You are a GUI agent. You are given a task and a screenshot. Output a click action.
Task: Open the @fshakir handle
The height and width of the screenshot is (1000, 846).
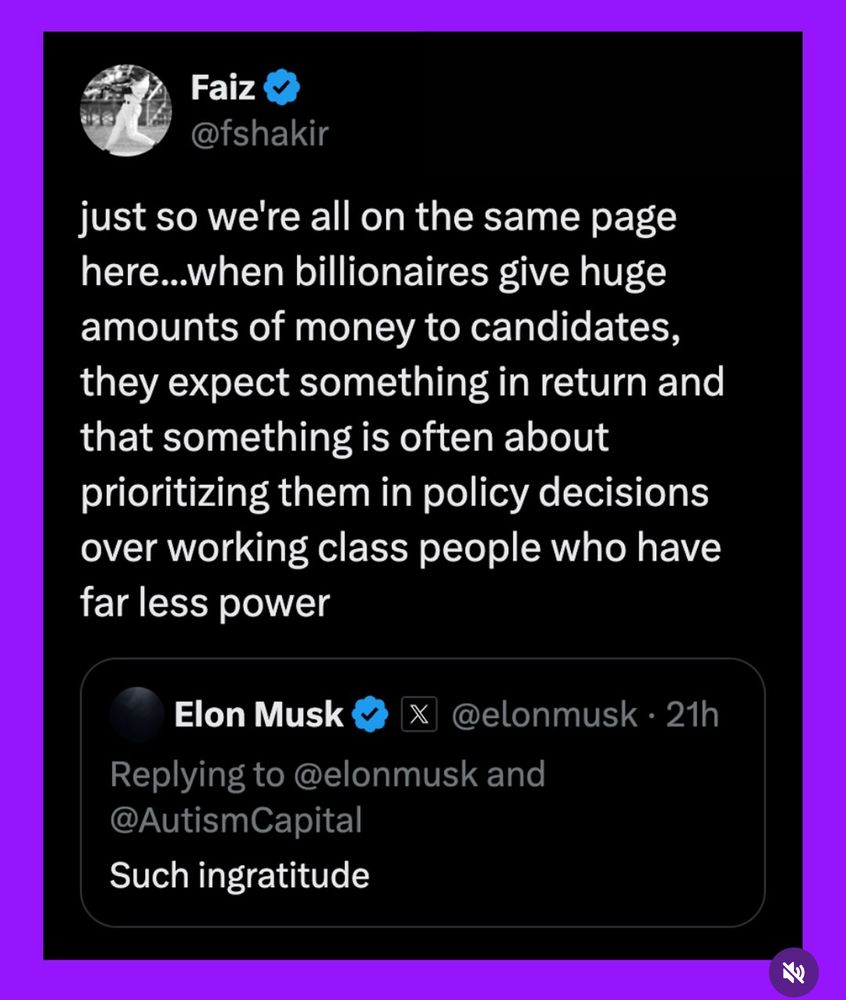point(259,134)
